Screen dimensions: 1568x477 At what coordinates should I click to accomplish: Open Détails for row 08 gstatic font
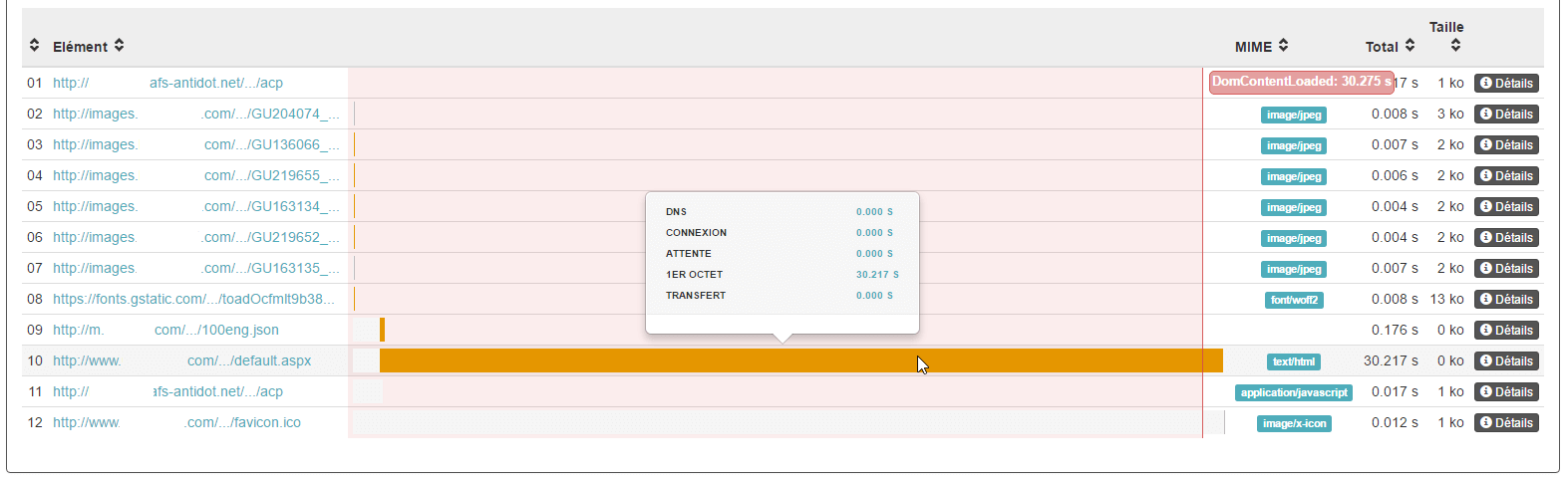click(1506, 299)
